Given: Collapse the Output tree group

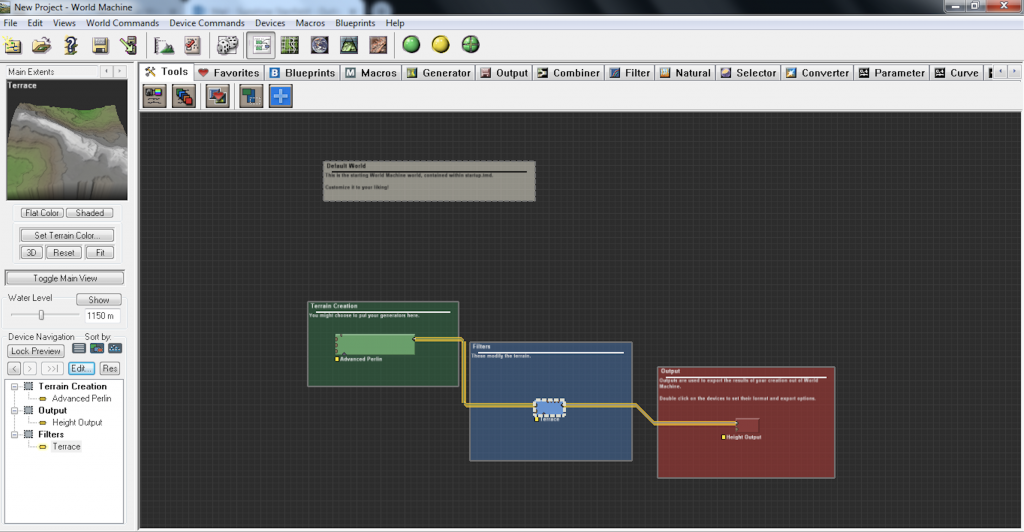Looking at the screenshot, I should click(14, 411).
